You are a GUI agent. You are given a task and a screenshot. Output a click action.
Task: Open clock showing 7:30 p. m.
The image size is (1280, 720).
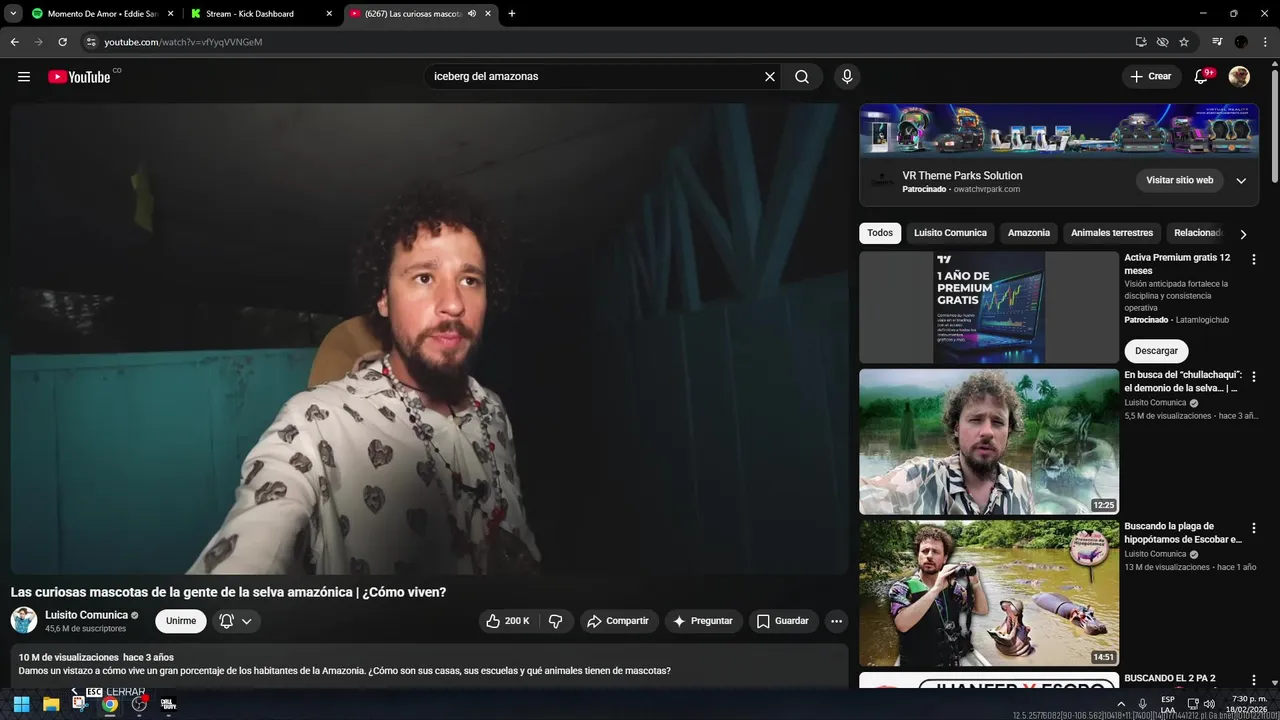pos(1249,704)
